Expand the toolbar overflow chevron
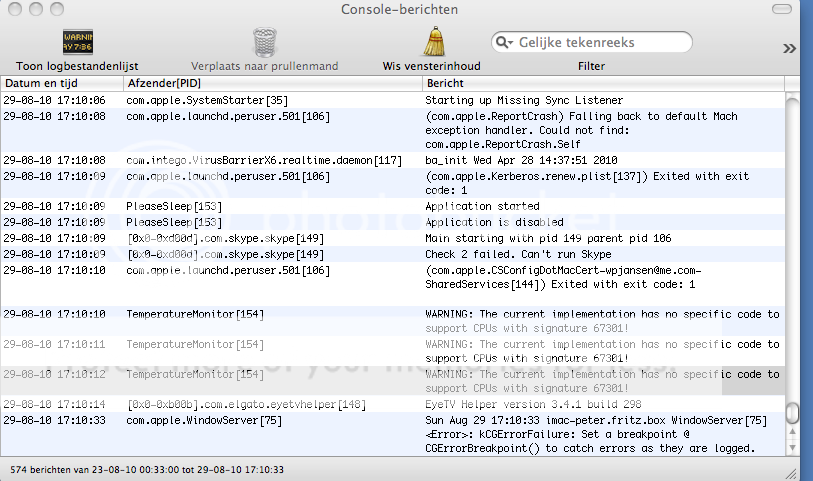 point(789,48)
